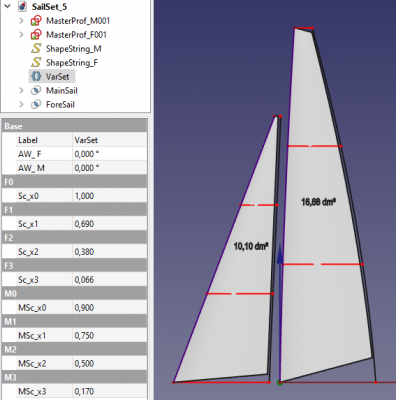Edit the MSc_x0 value 0,900
Screen dimensions: 396x400
tap(110, 308)
